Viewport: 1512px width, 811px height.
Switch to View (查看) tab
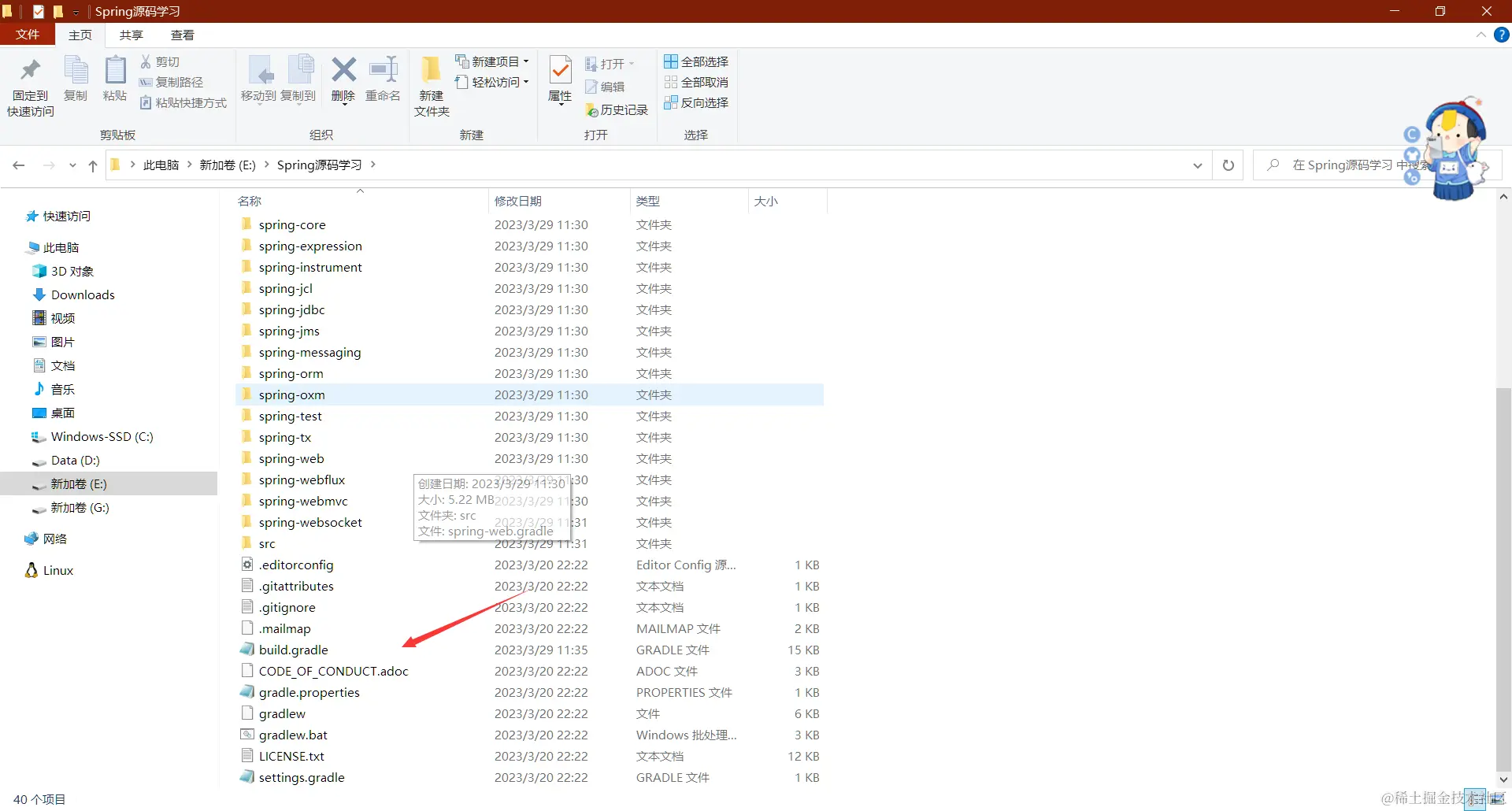click(x=183, y=35)
